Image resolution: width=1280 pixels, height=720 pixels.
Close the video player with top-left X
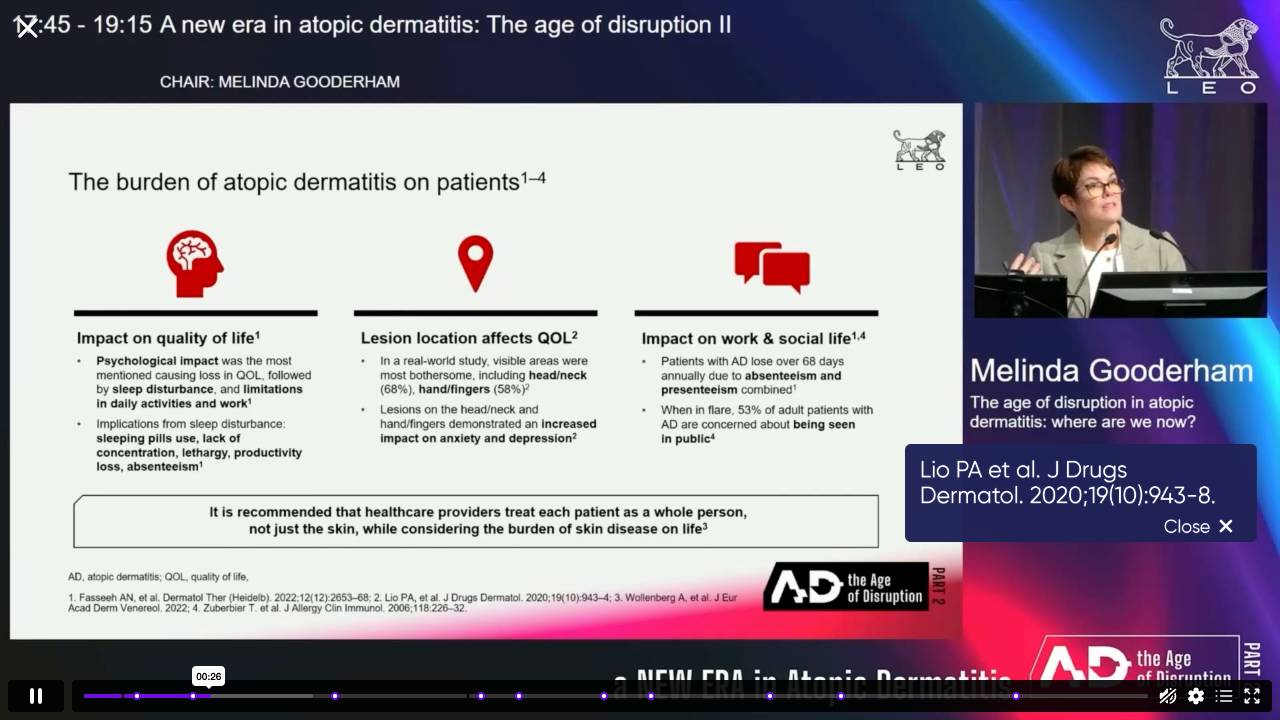pos(27,27)
